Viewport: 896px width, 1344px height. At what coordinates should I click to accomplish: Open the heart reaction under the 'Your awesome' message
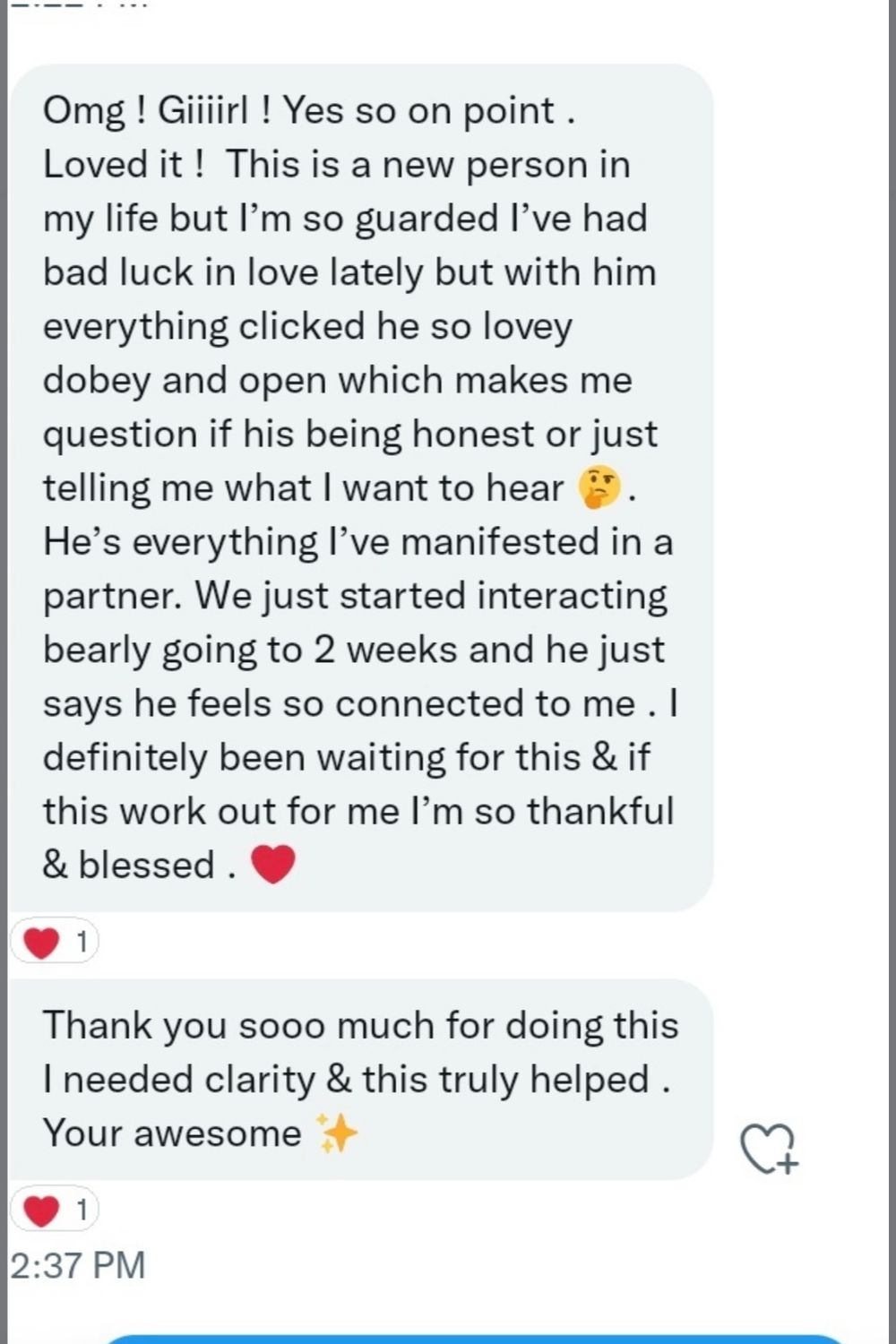click(54, 1210)
